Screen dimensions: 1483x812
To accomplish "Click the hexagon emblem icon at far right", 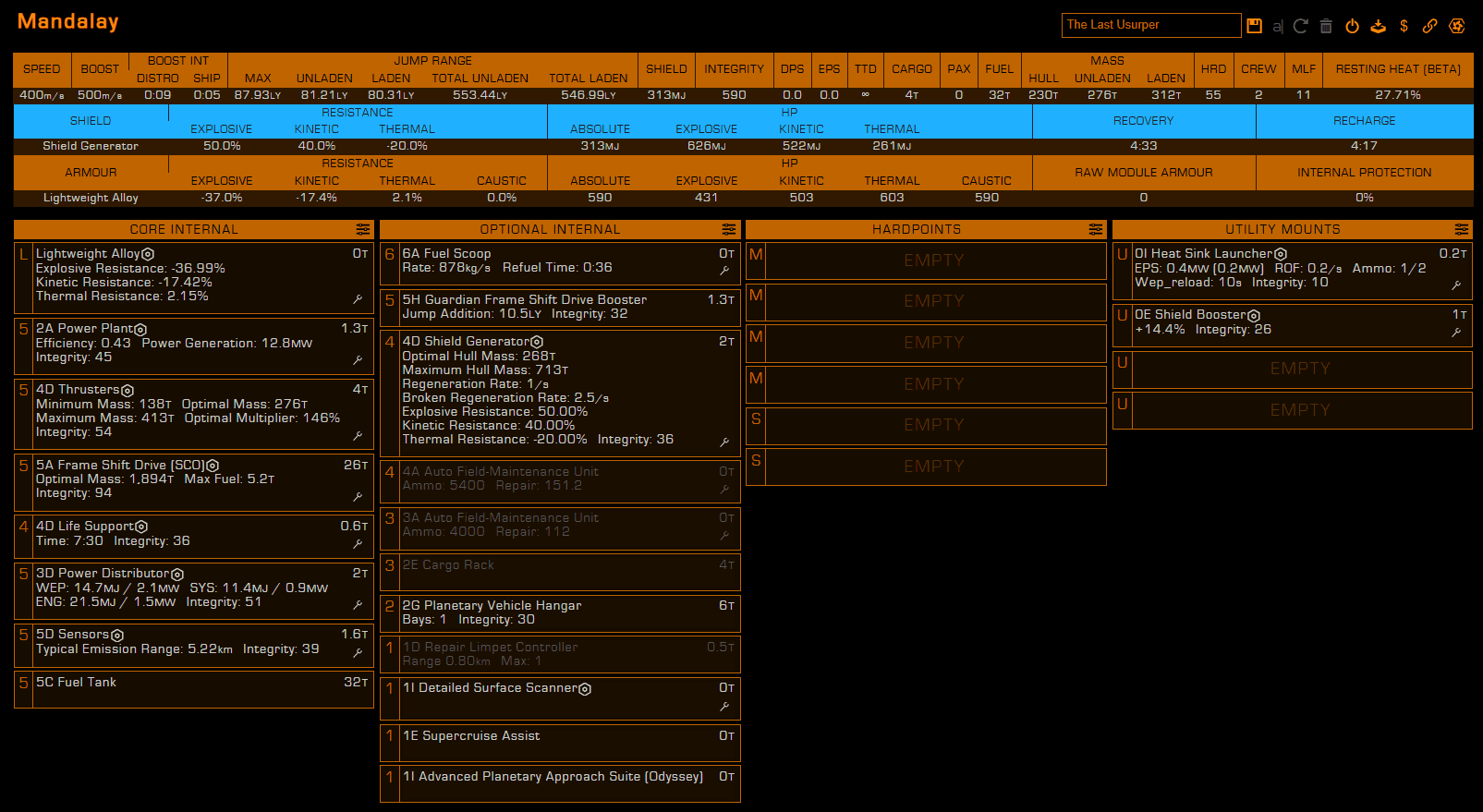I will click(1457, 26).
